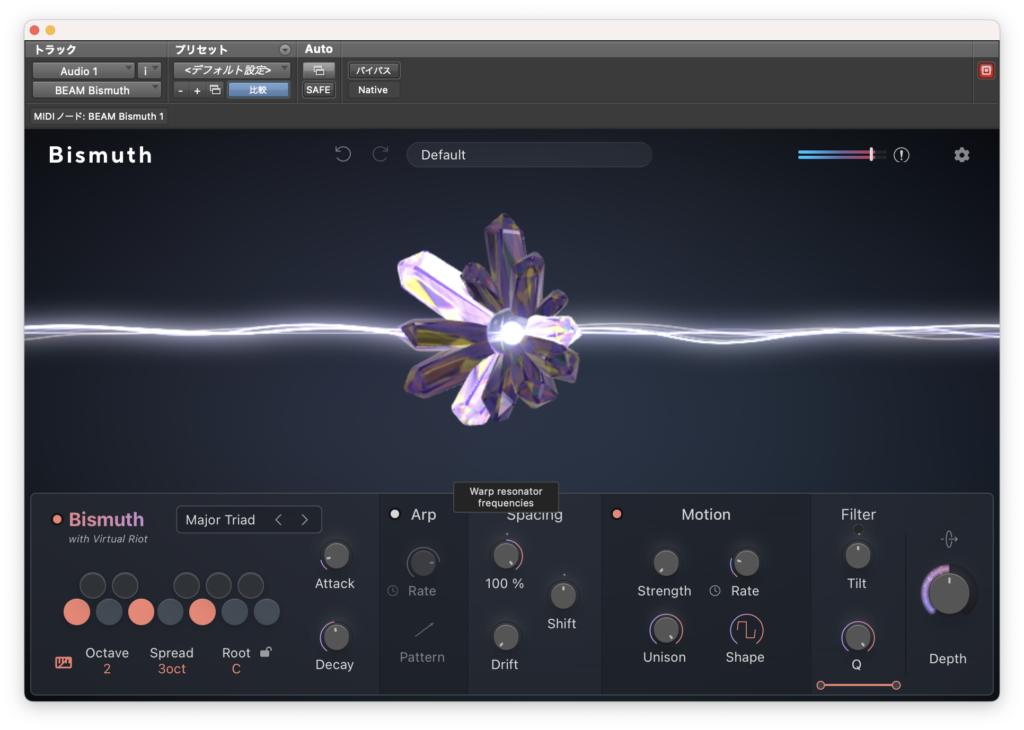Open the Bismuth settings gear
1024x730 pixels.
click(961, 155)
